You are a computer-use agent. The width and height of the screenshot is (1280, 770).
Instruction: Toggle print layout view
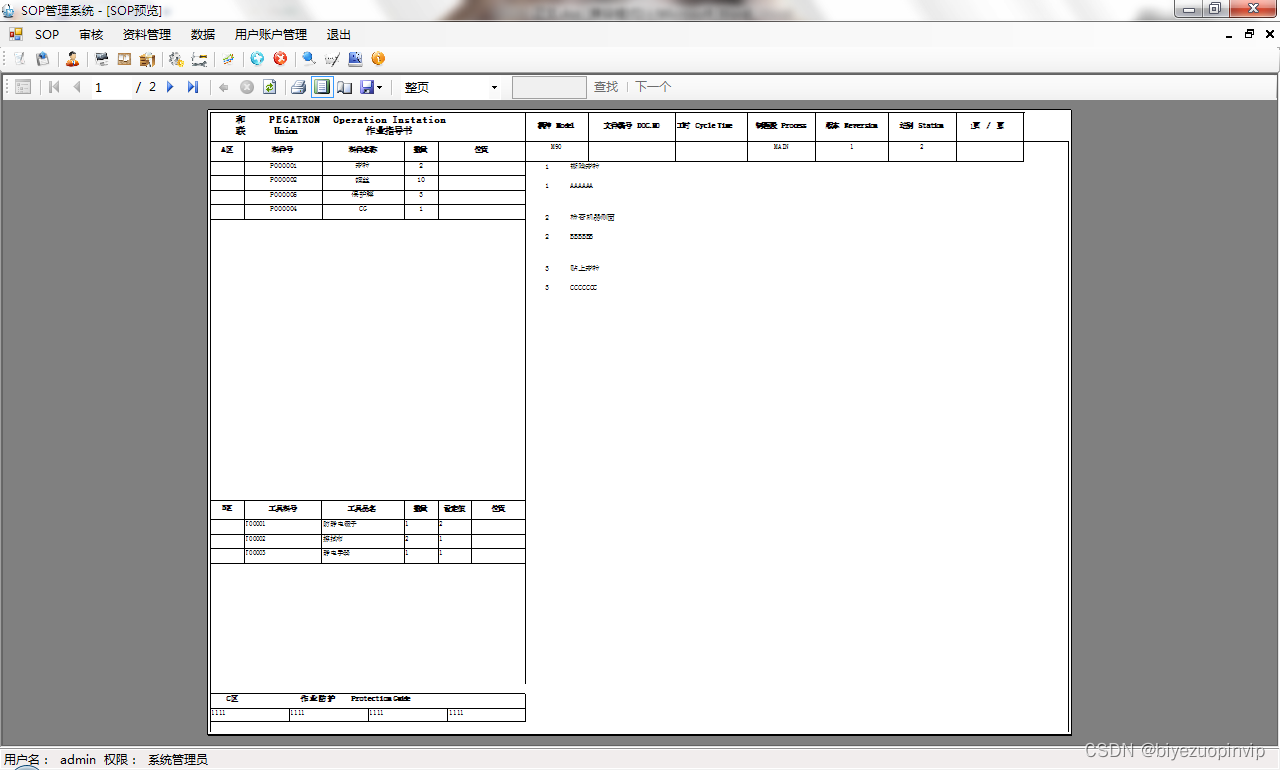(321, 87)
